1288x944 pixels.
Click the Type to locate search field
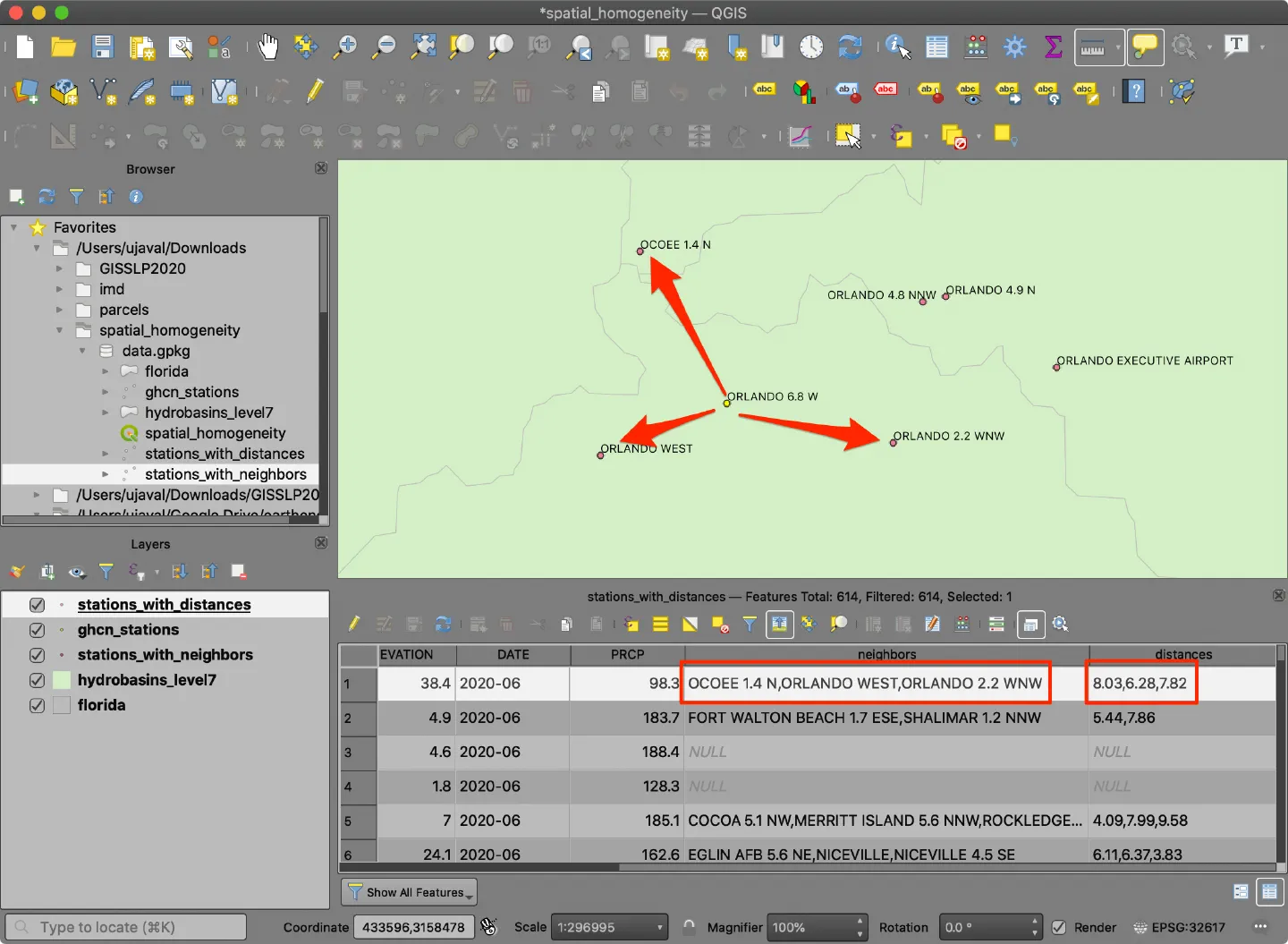125,927
